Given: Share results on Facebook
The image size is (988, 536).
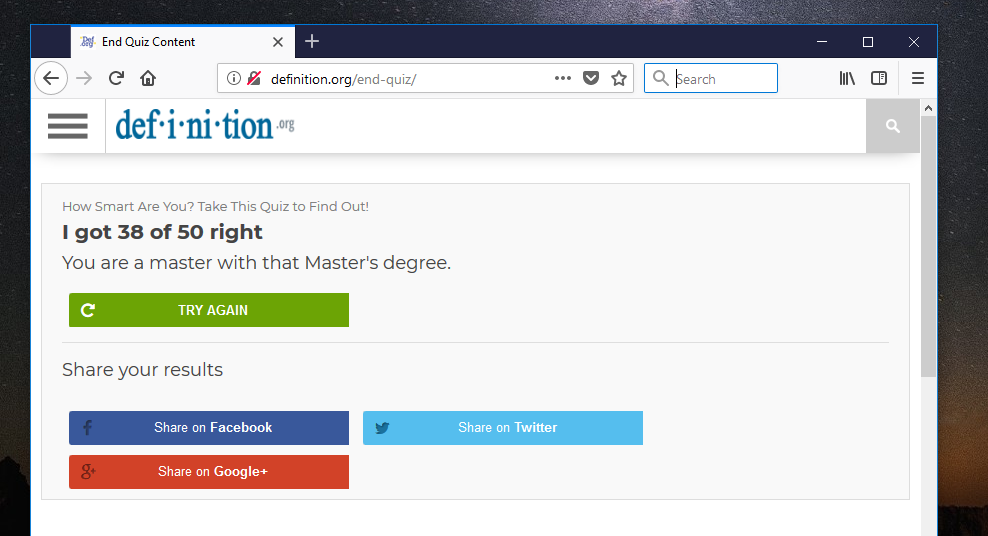Looking at the screenshot, I should point(209,428).
